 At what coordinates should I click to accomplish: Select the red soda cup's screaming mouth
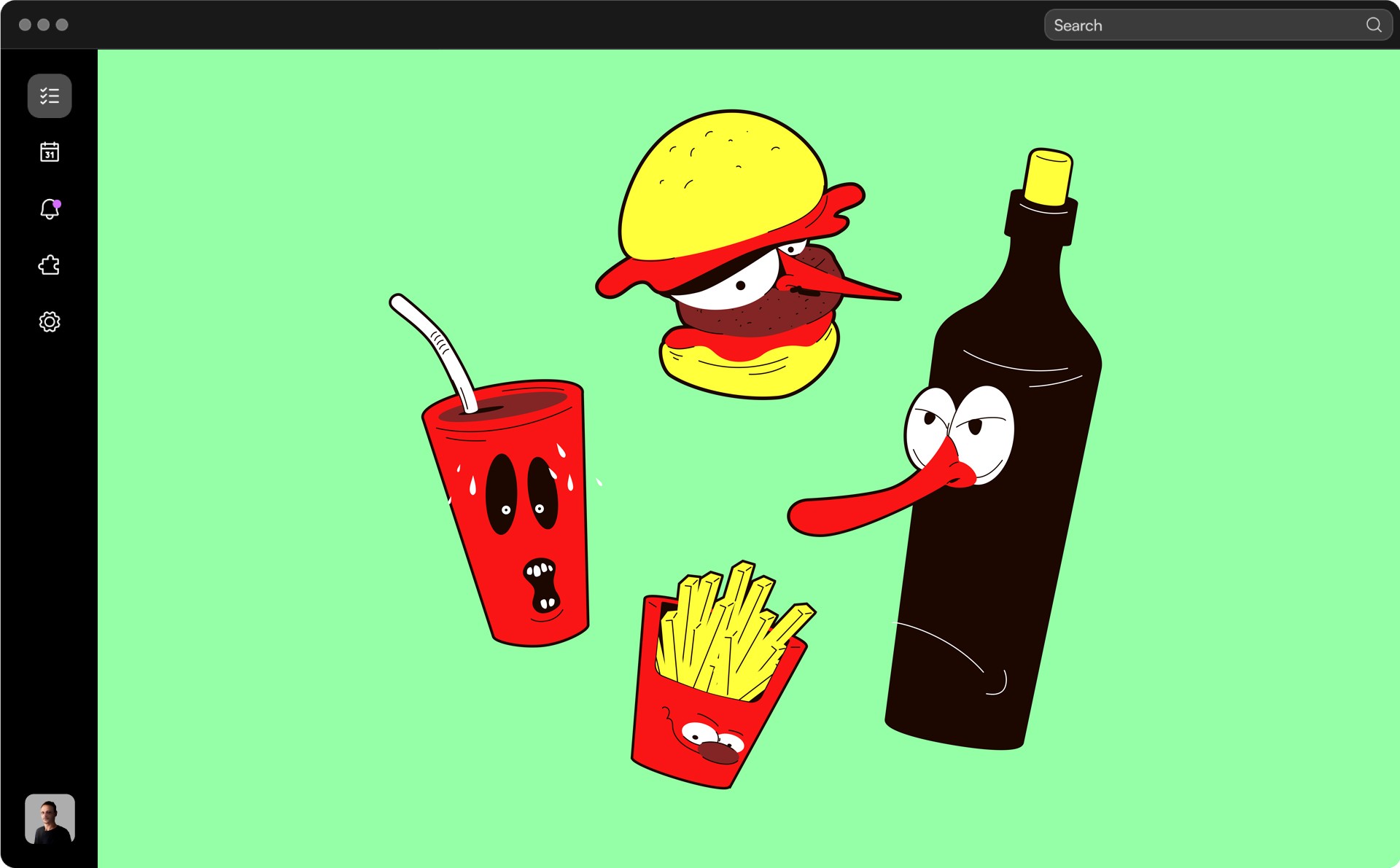point(541,585)
